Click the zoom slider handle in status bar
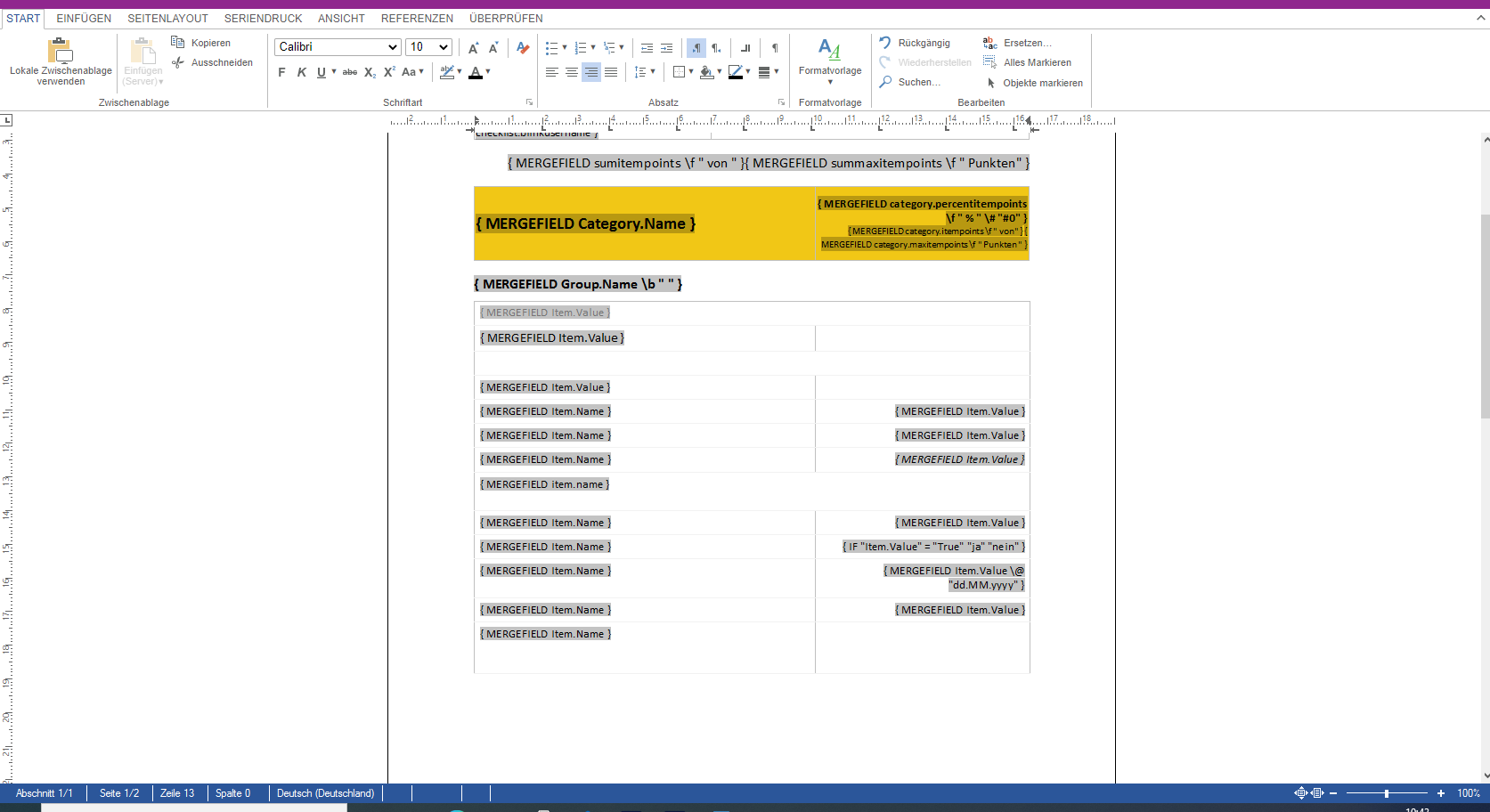1490x812 pixels. coord(1387,793)
